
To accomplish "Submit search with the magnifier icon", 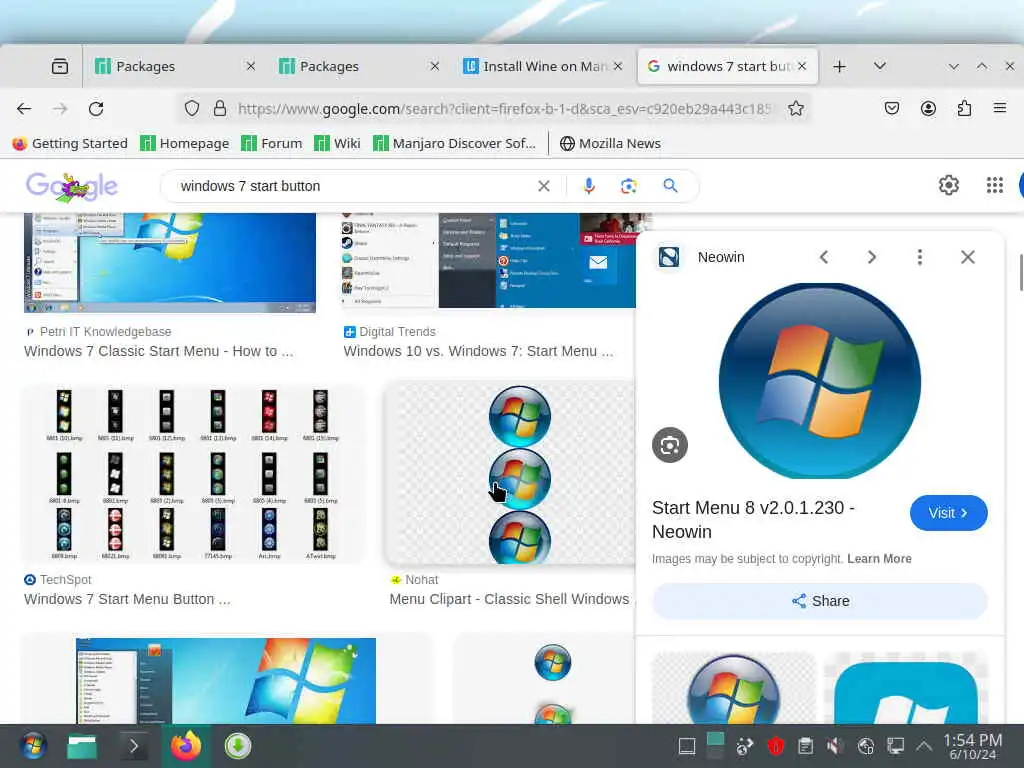I will (x=670, y=186).
